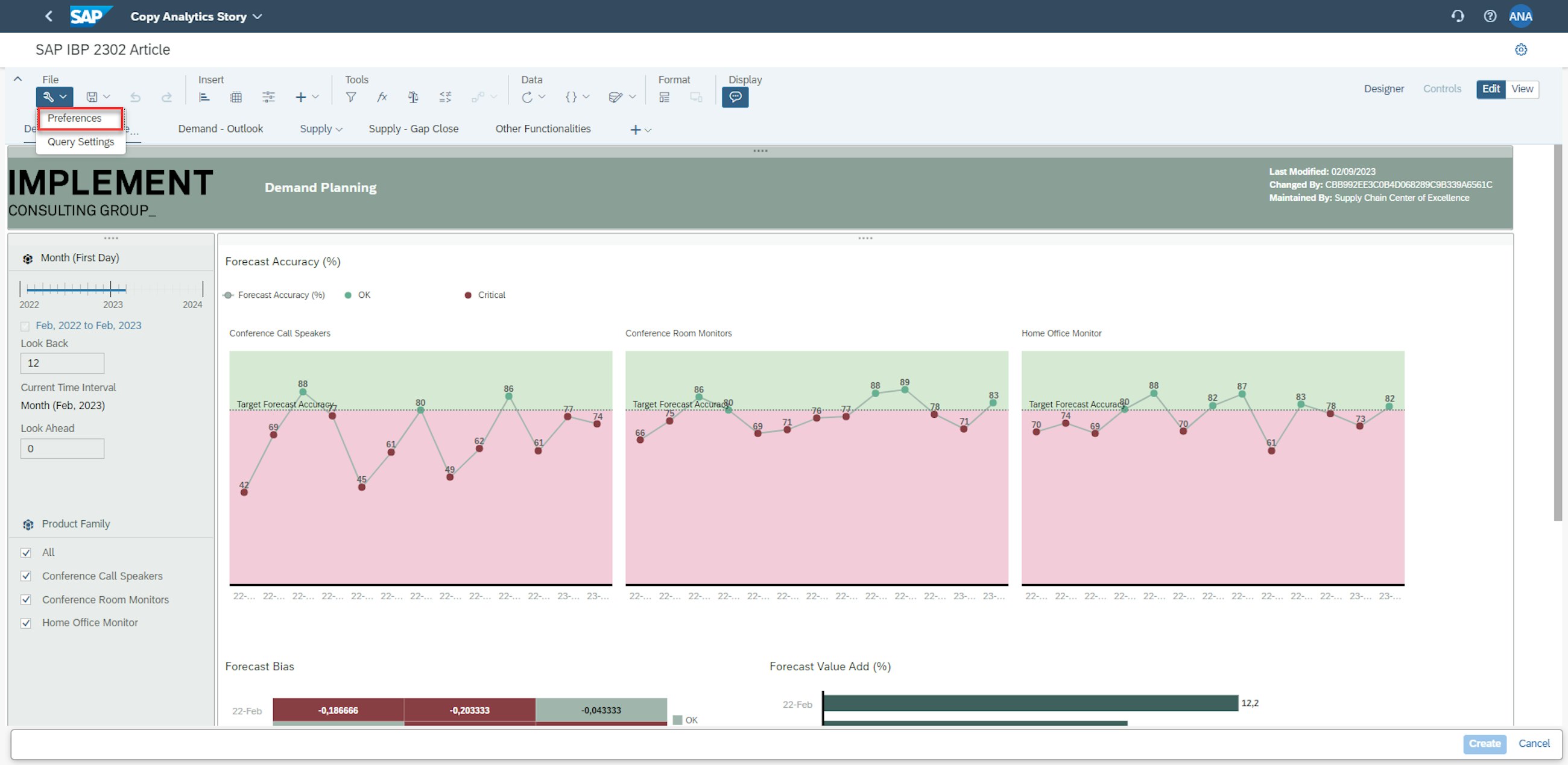Toggle the comment display icon

point(735,98)
